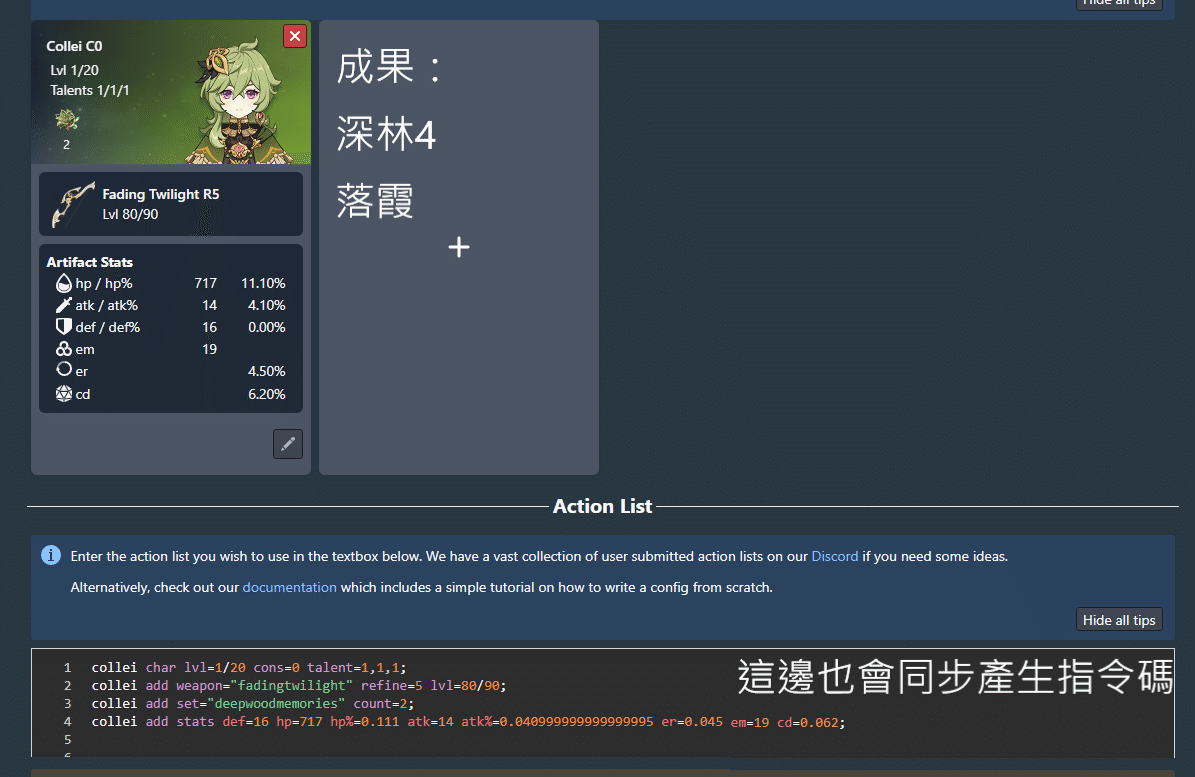This screenshot has height=777, width=1195.
Task: Add a new character with the plus sign
Action: pyautogui.click(x=459, y=247)
